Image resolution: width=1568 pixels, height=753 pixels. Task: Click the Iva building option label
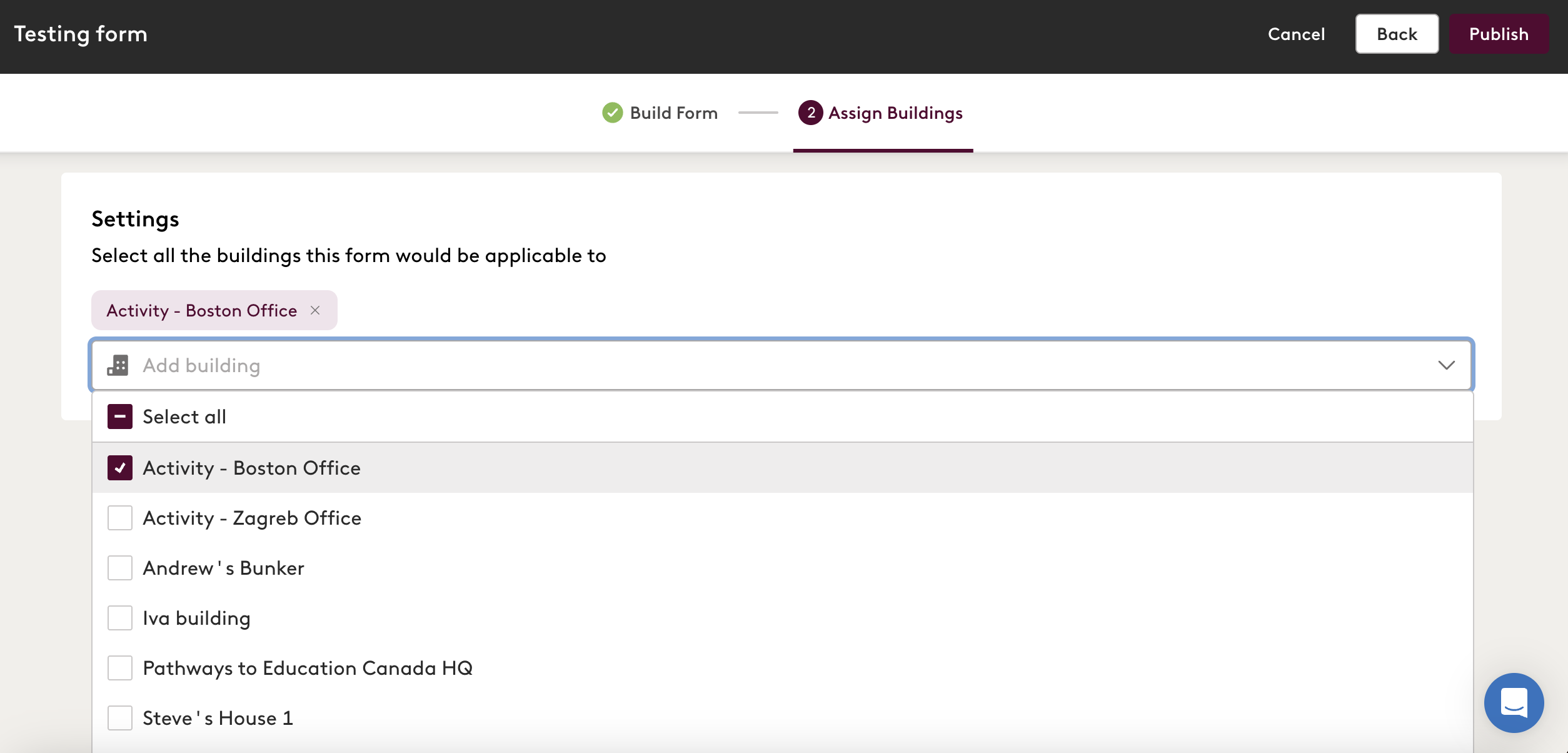coord(196,618)
